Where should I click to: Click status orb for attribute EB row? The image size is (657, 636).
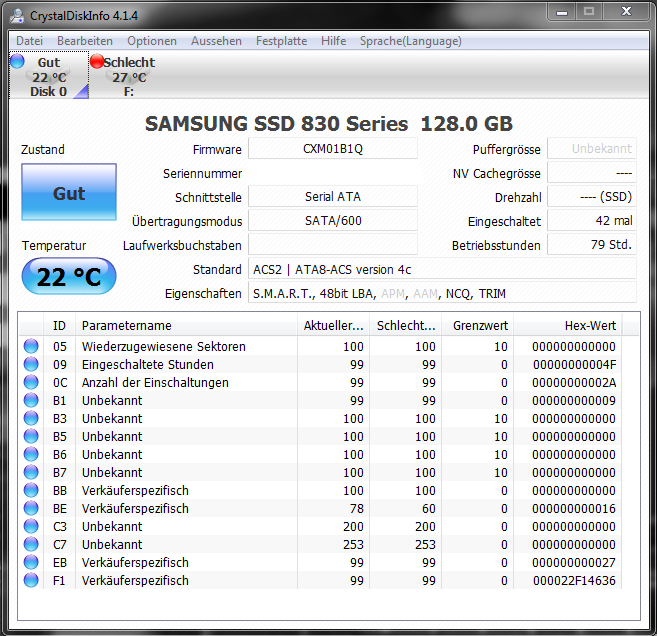coord(31,562)
